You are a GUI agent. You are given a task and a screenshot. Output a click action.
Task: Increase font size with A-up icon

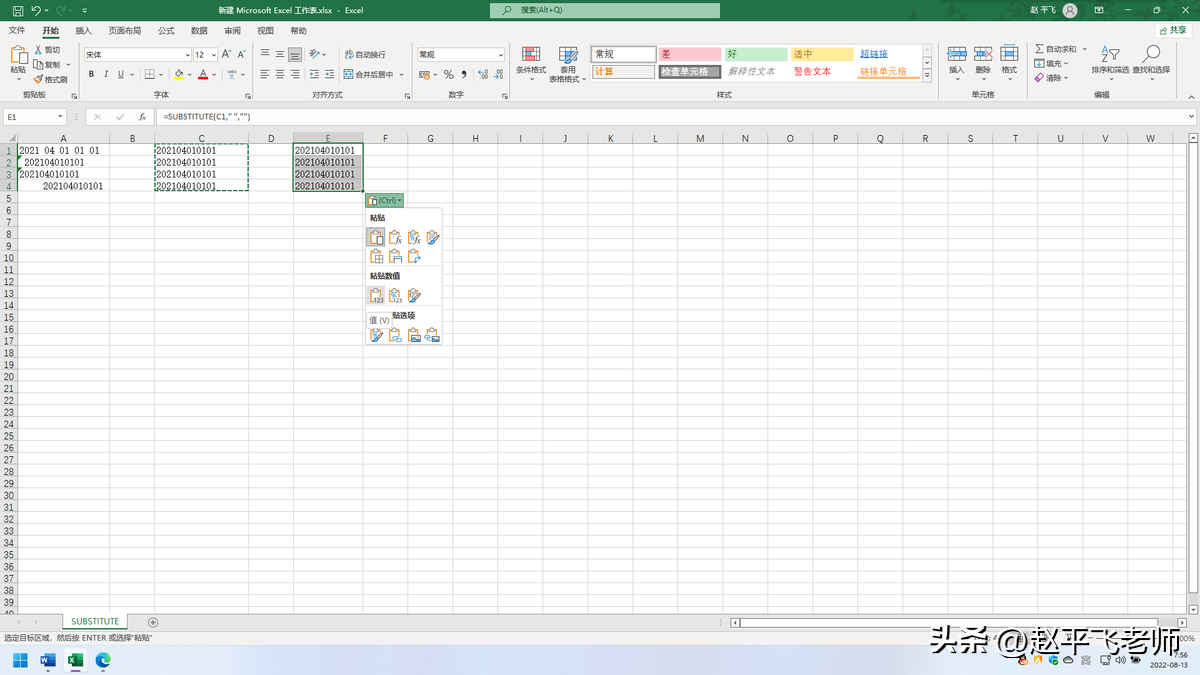tap(227, 54)
